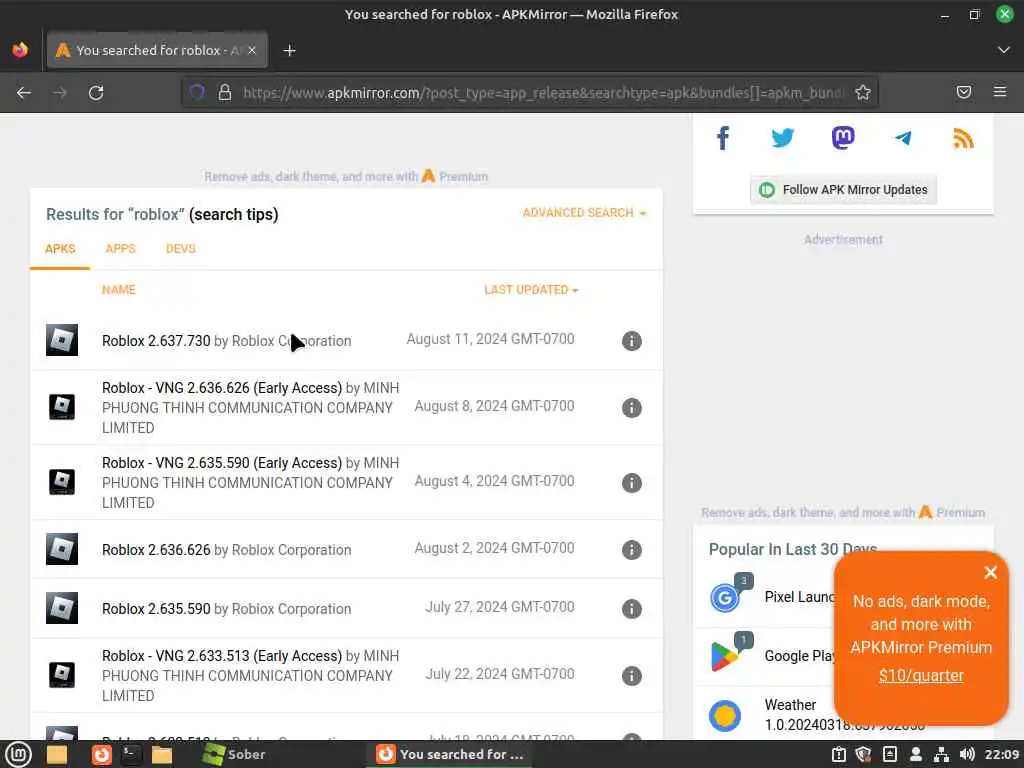Open a new browser tab
Viewport: 1024px width, 768px height.
[289, 50]
